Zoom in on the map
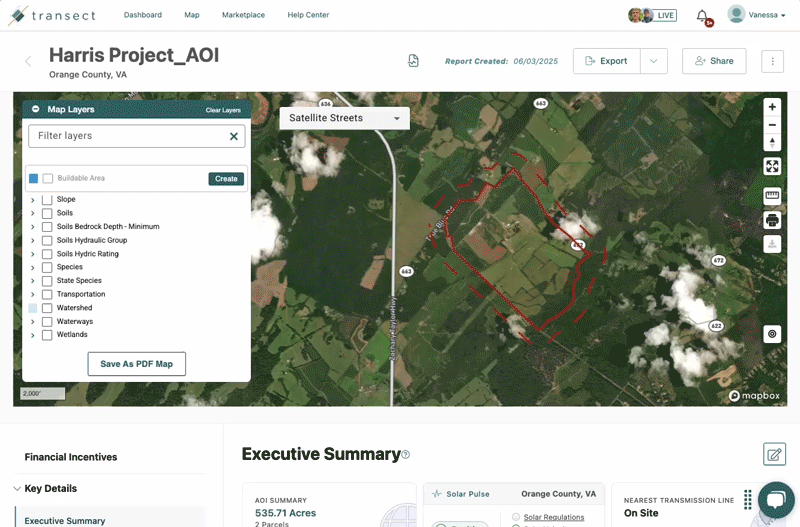800x527 pixels. coord(772,107)
